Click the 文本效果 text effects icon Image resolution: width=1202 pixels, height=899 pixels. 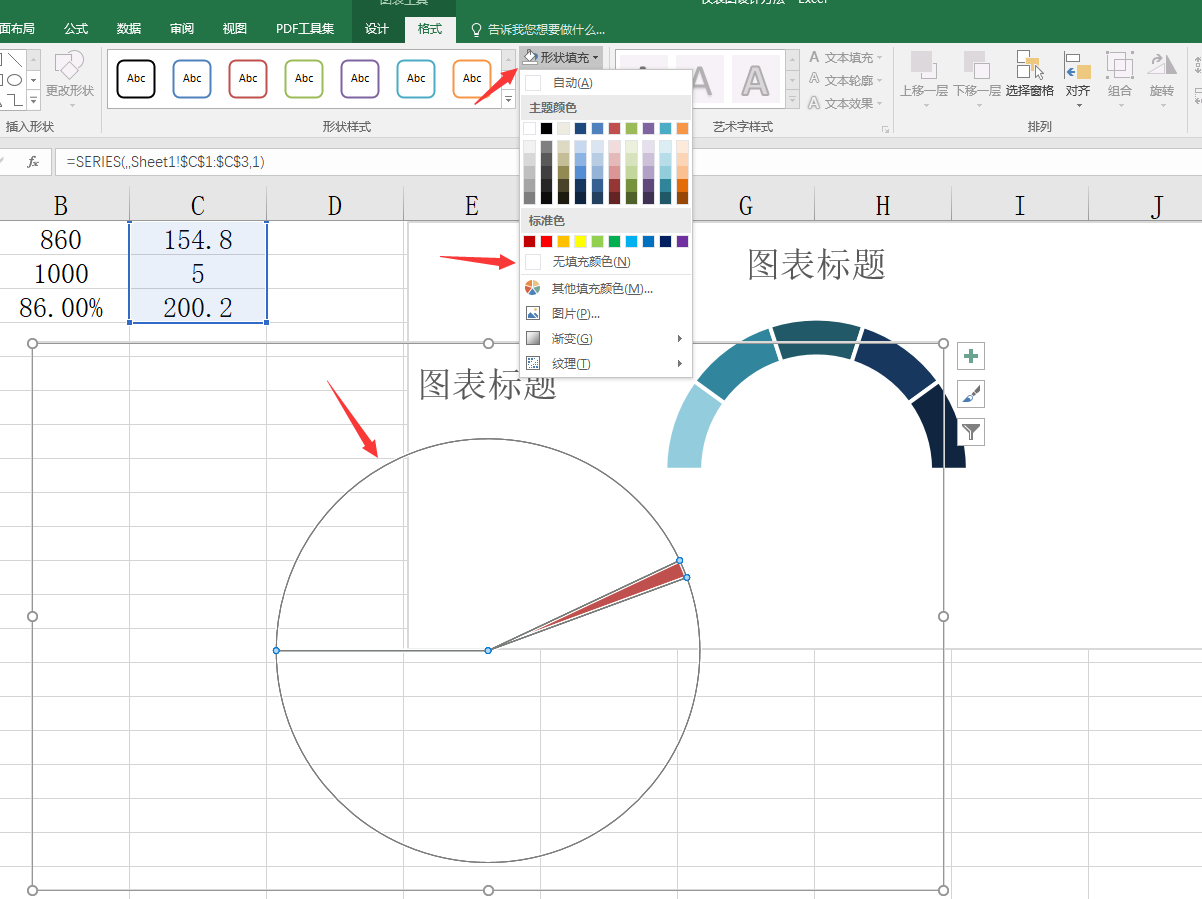point(815,103)
